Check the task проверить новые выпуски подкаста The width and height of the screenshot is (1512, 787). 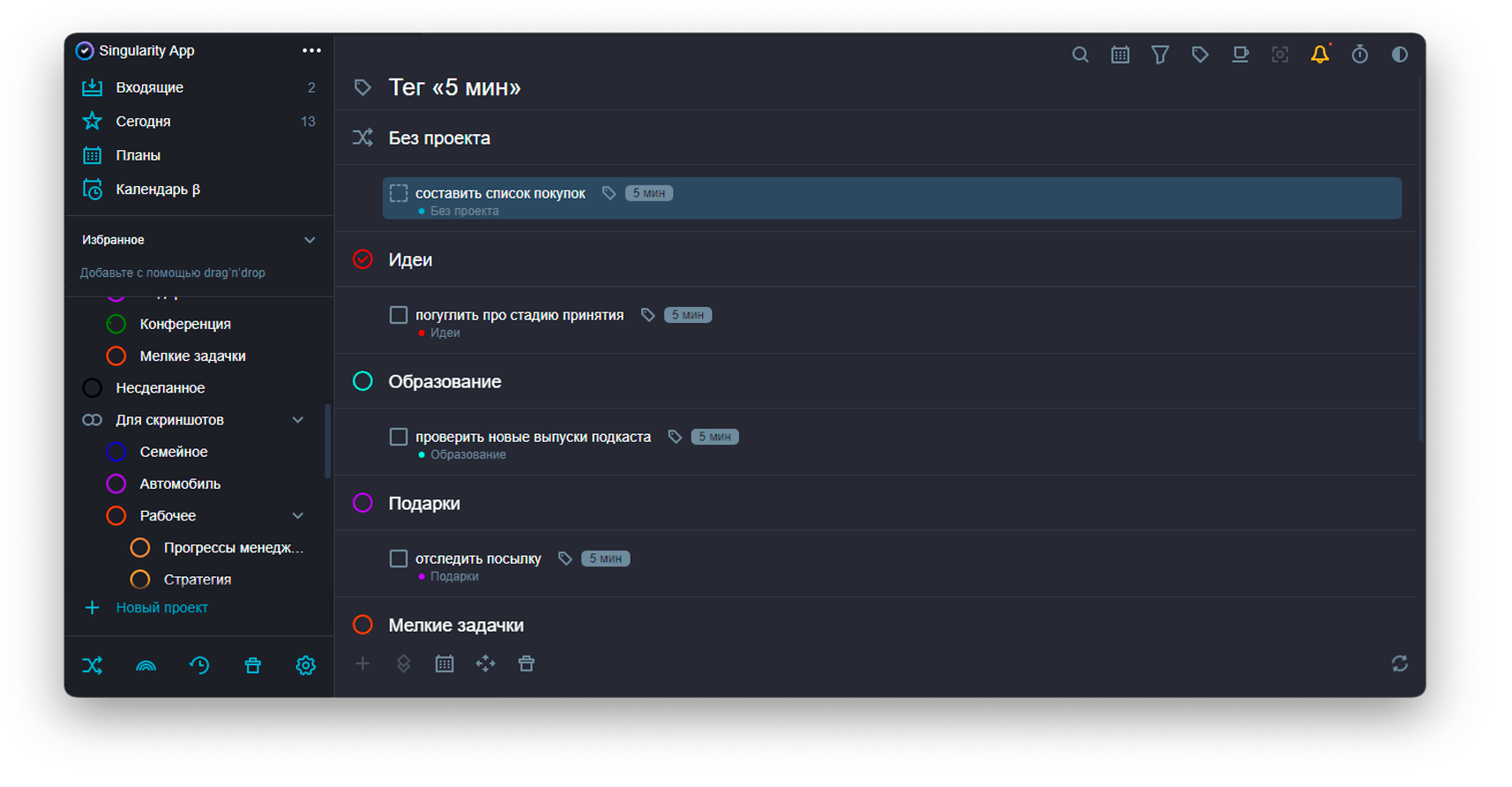coord(399,437)
